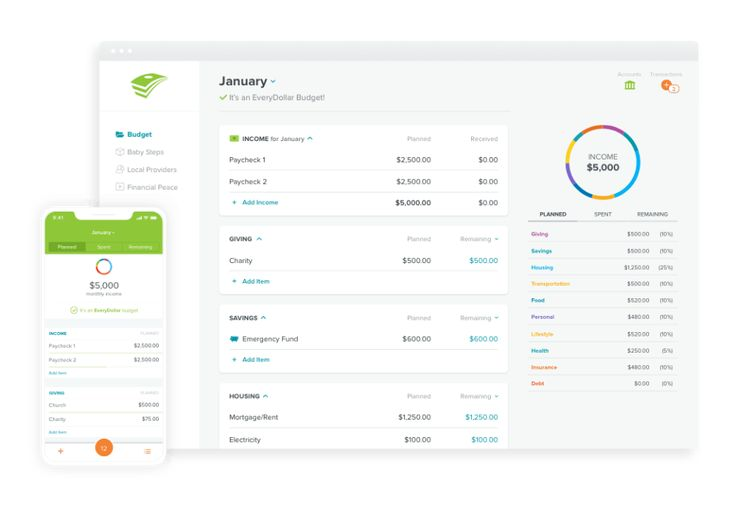
Task: Select the Charity budget item
Action: click(240, 261)
